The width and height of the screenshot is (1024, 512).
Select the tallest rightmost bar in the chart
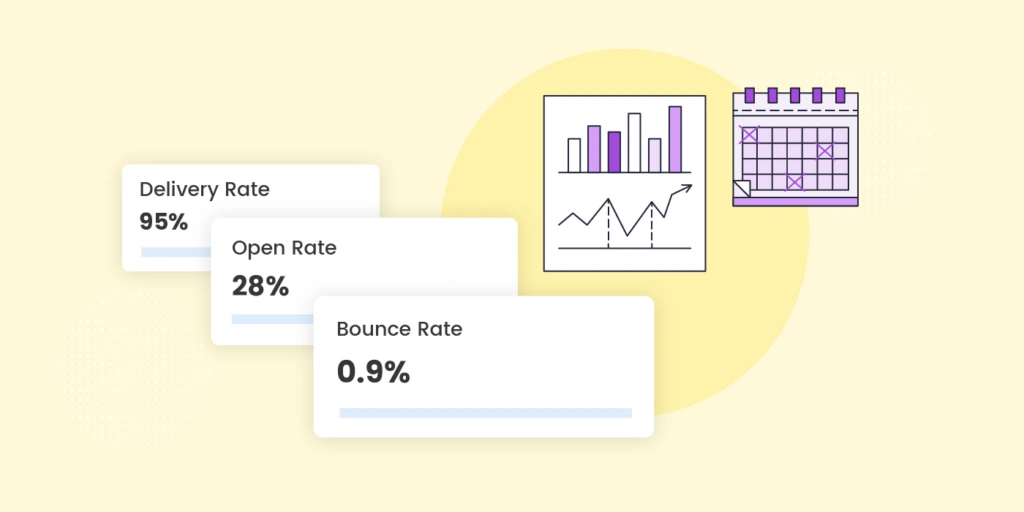675,139
